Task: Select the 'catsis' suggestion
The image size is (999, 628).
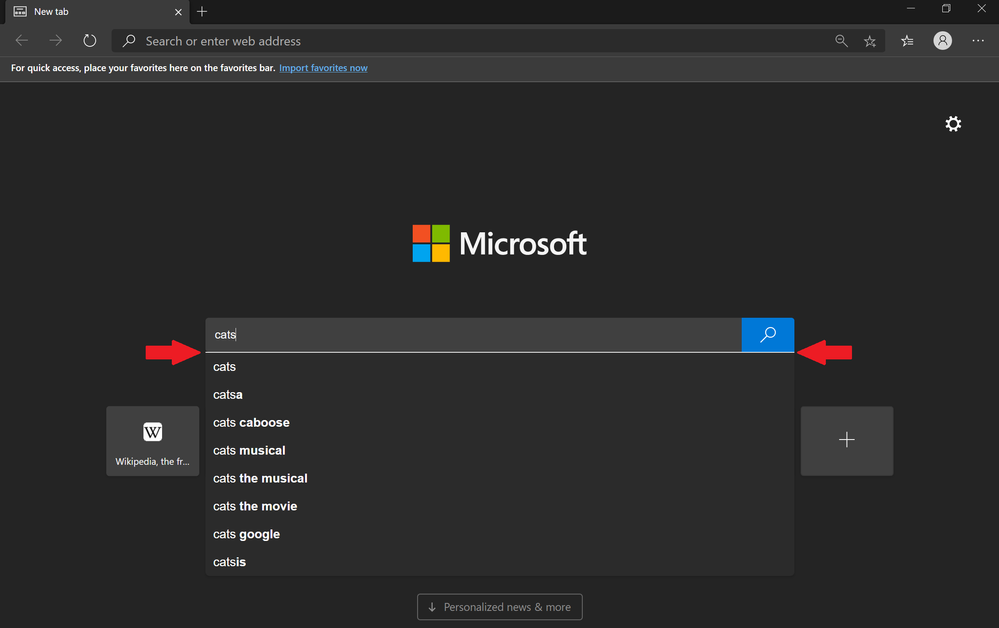Action: [x=500, y=562]
